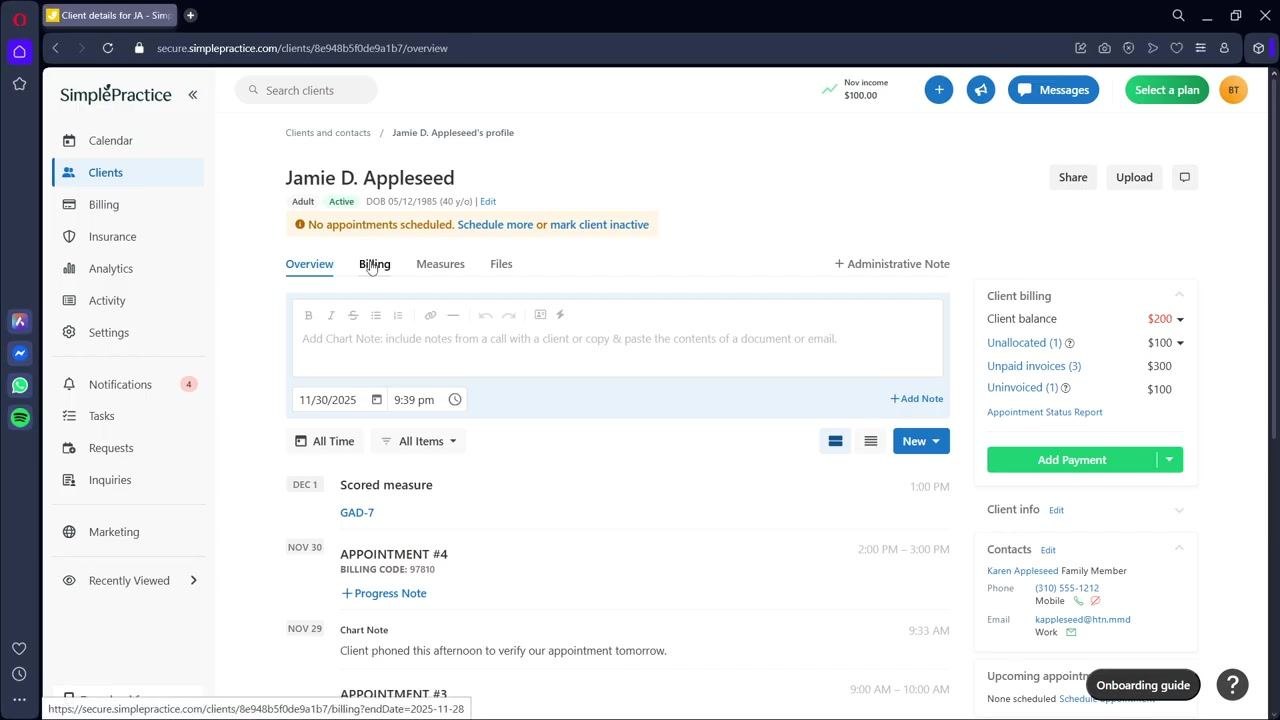1280x720 pixels.
Task: Collapse the SimplePractice sidebar with the double chevron
Action: [x=193, y=95]
